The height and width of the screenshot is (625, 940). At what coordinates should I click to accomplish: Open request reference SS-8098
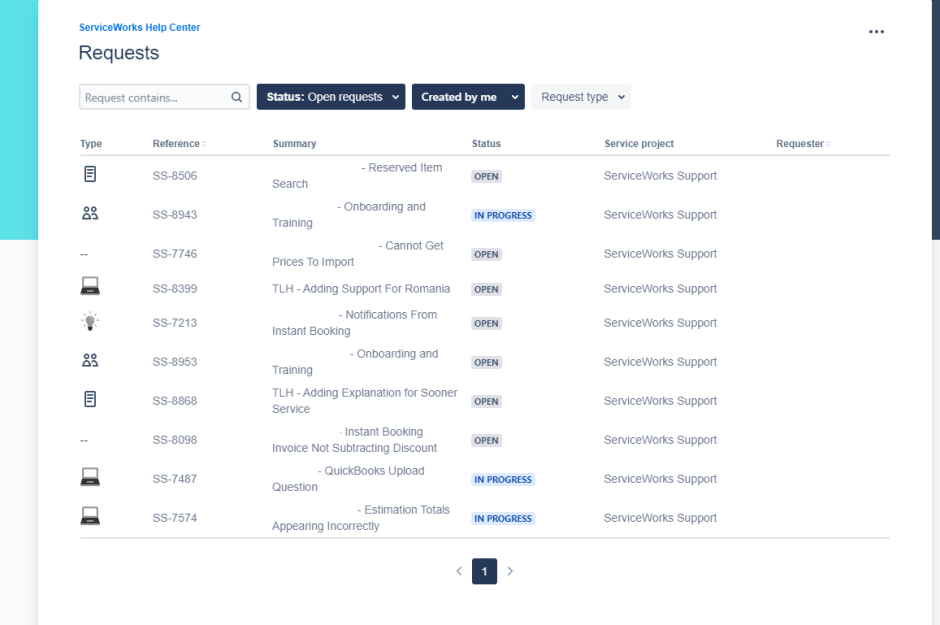click(x=174, y=439)
